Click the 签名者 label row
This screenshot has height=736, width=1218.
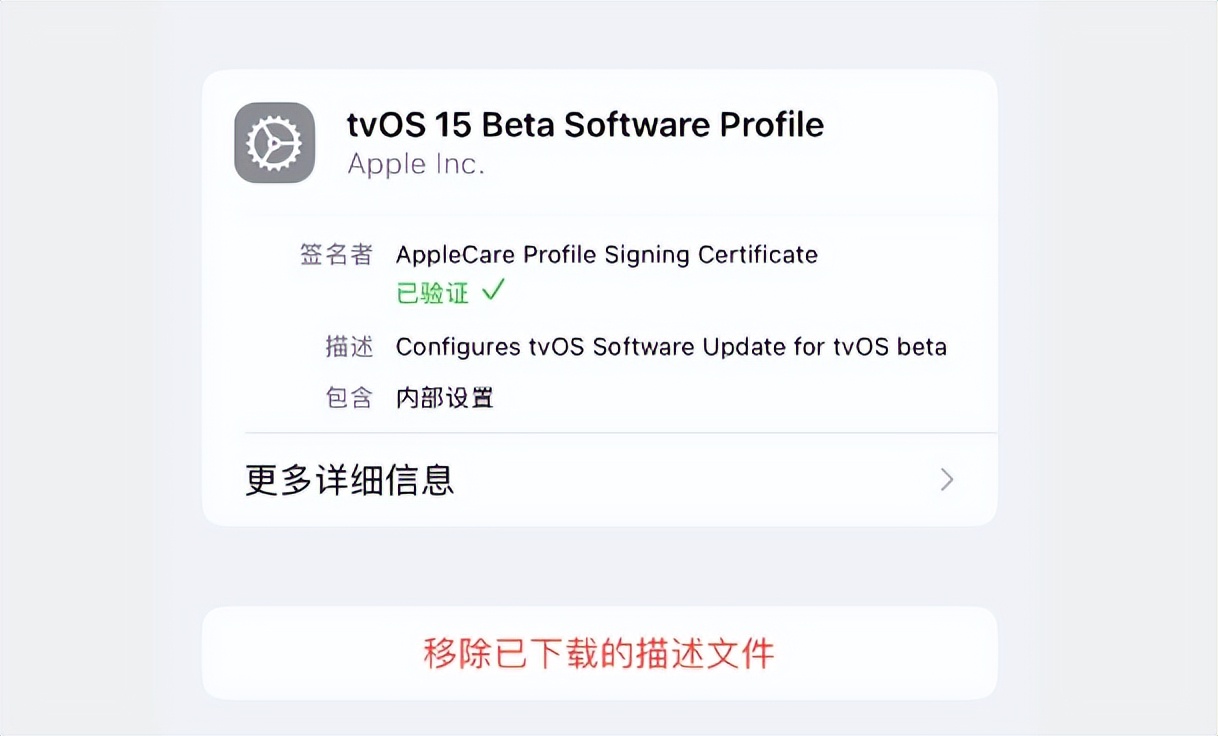(337, 255)
